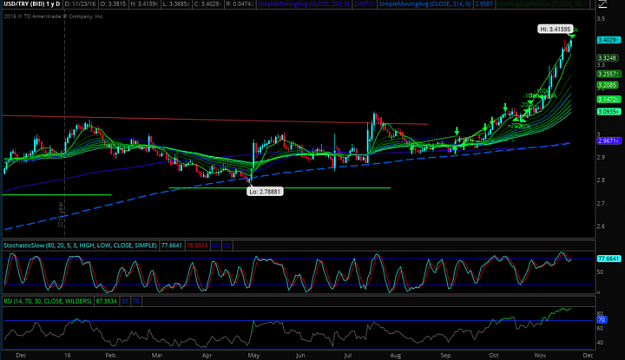Click the 3.0935 price-axis label
Screen dimensions: 625x360
[x=609, y=112]
